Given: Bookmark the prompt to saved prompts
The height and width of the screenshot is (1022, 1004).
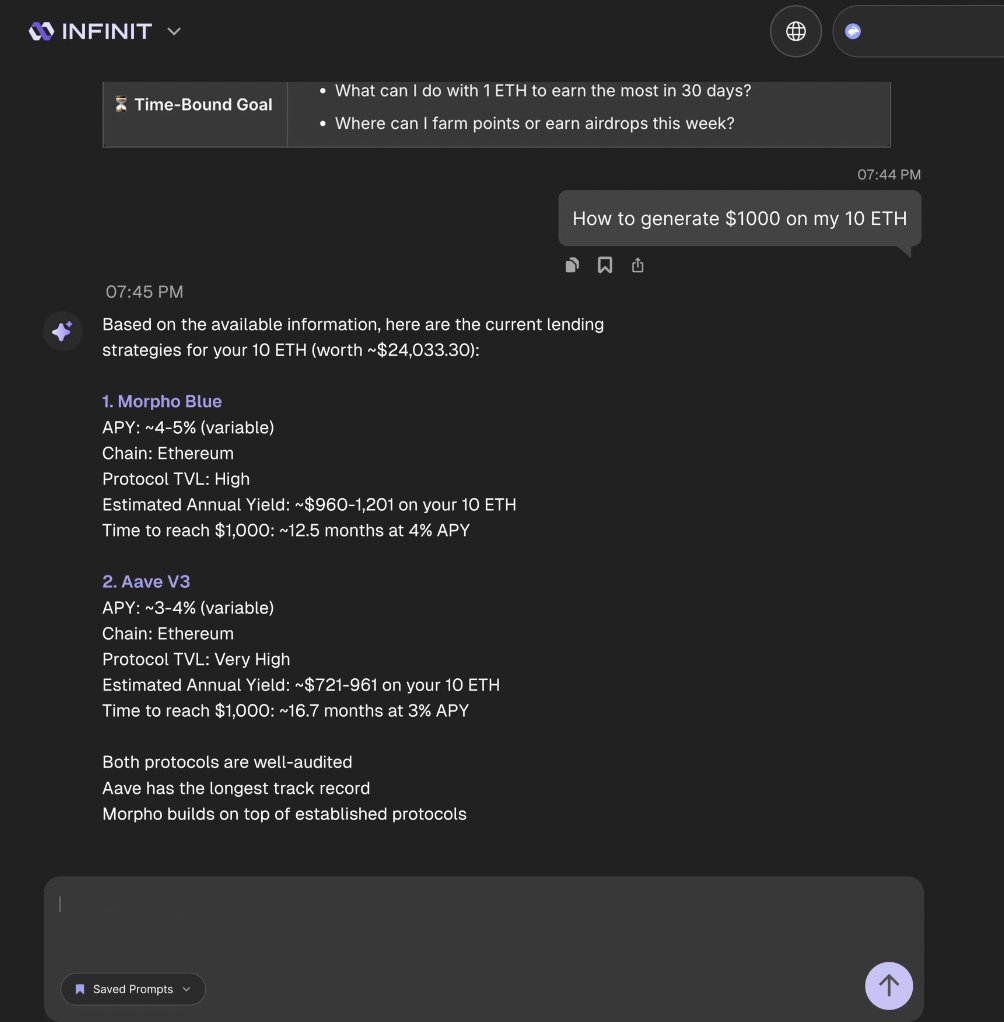Looking at the screenshot, I should 605,265.
